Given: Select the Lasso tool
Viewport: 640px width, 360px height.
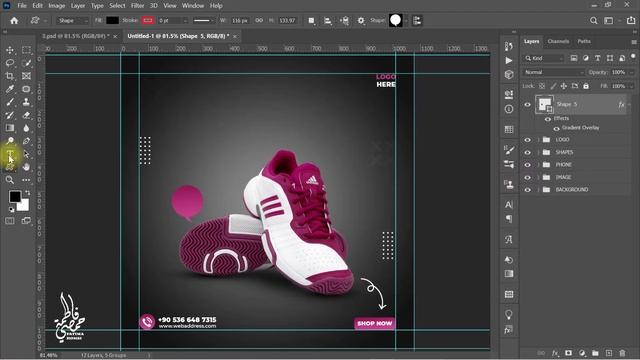Looking at the screenshot, I should [10, 63].
